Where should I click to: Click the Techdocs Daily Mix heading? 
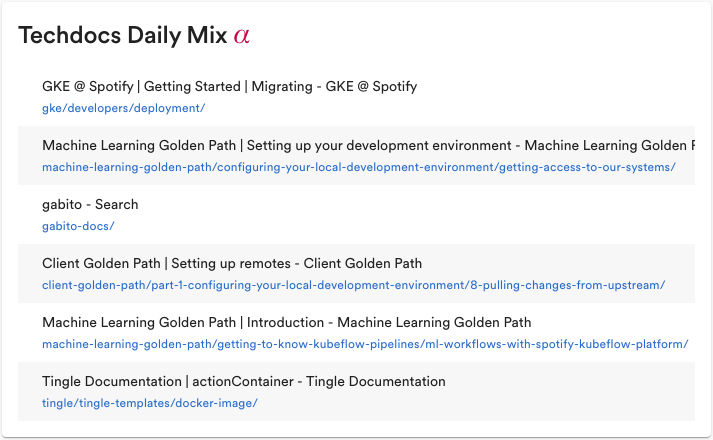click(124, 36)
